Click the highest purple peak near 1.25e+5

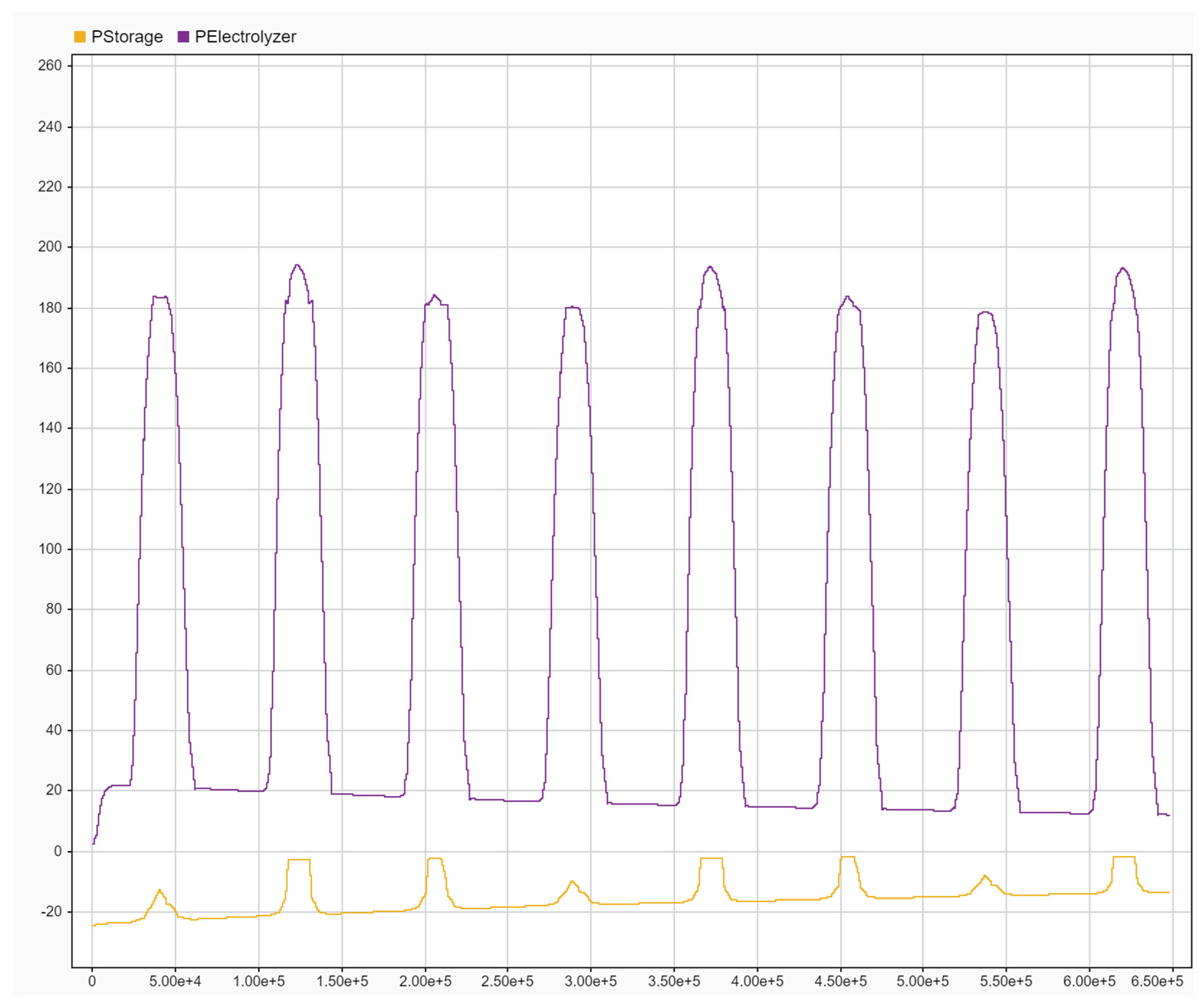tap(296, 265)
